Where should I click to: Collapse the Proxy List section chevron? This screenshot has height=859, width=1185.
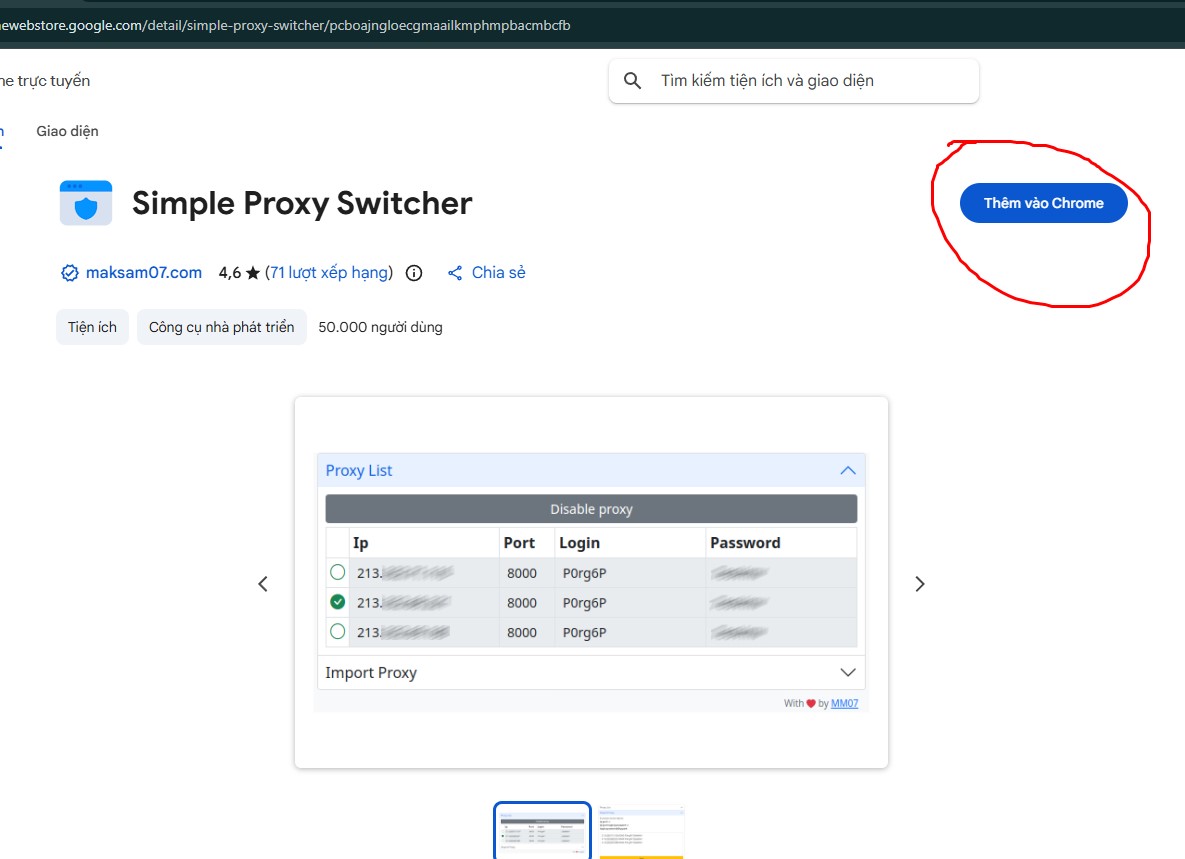(848, 470)
